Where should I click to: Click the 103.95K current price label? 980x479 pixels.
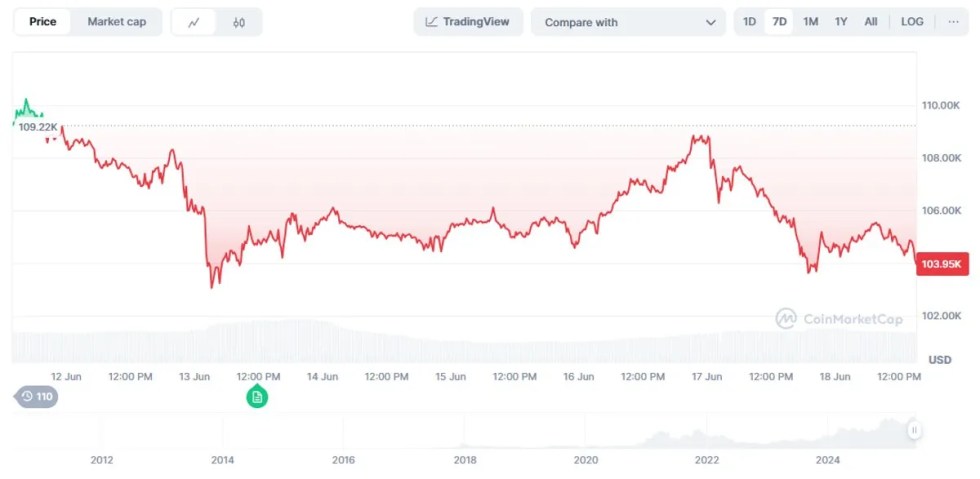click(941, 264)
